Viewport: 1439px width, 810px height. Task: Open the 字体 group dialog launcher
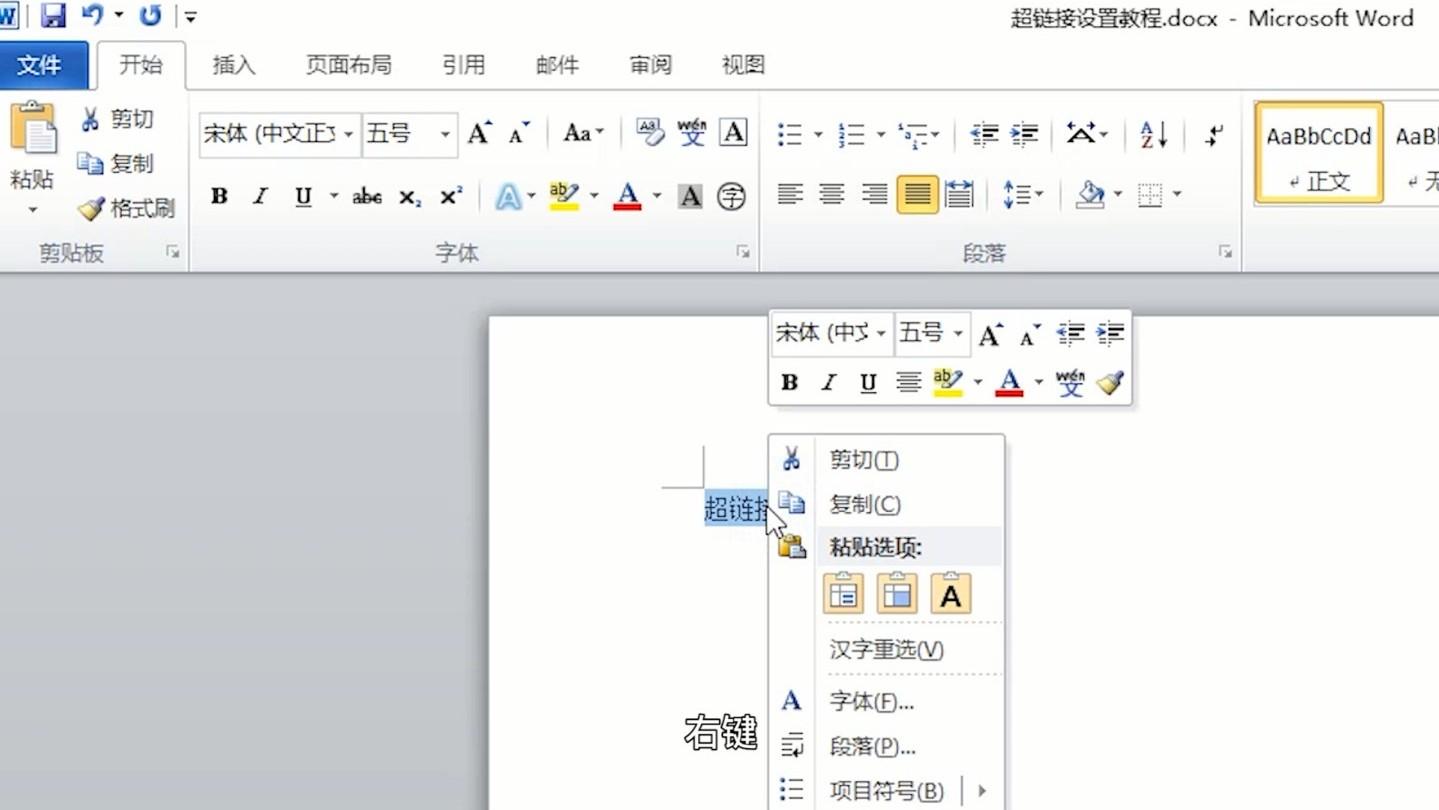pyautogui.click(x=743, y=253)
